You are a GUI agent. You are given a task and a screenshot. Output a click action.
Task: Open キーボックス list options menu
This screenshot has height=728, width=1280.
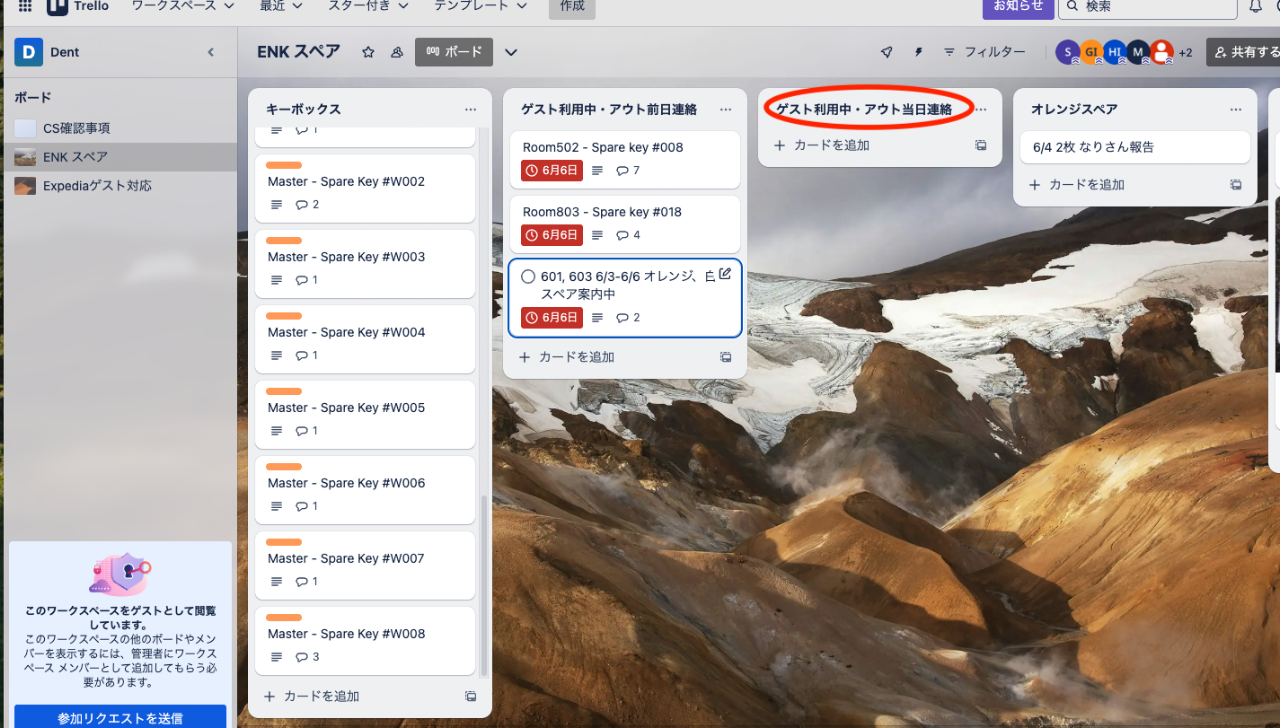click(x=470, y=109)
